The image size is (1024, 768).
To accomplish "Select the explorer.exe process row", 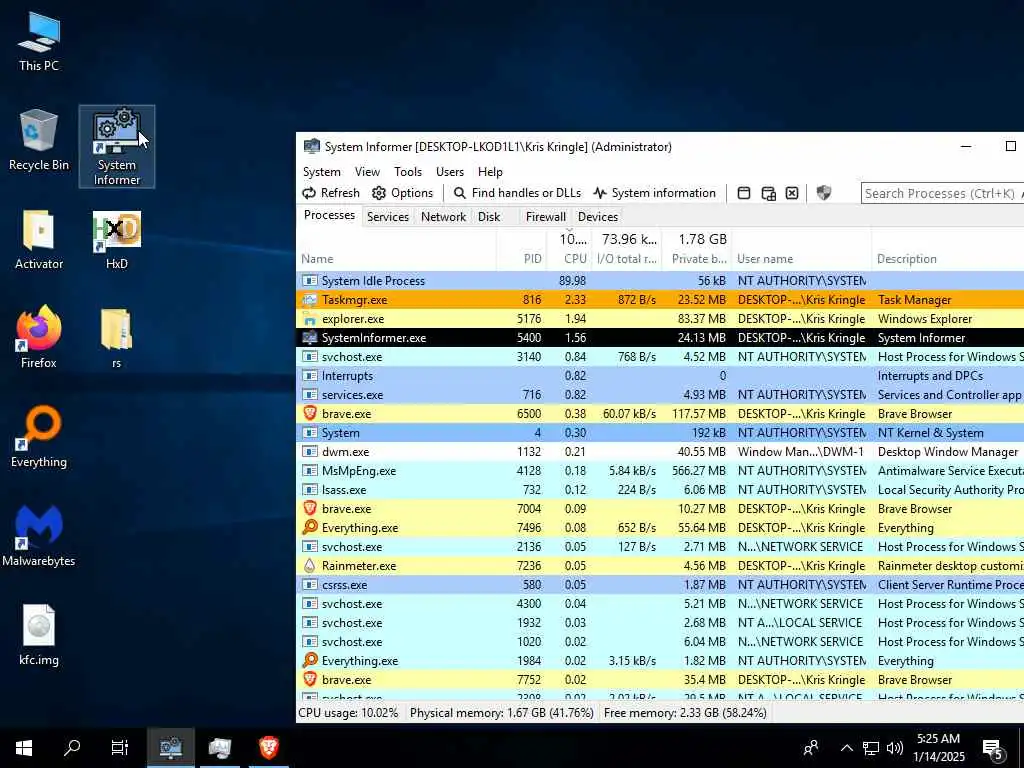I will (660, 319).
